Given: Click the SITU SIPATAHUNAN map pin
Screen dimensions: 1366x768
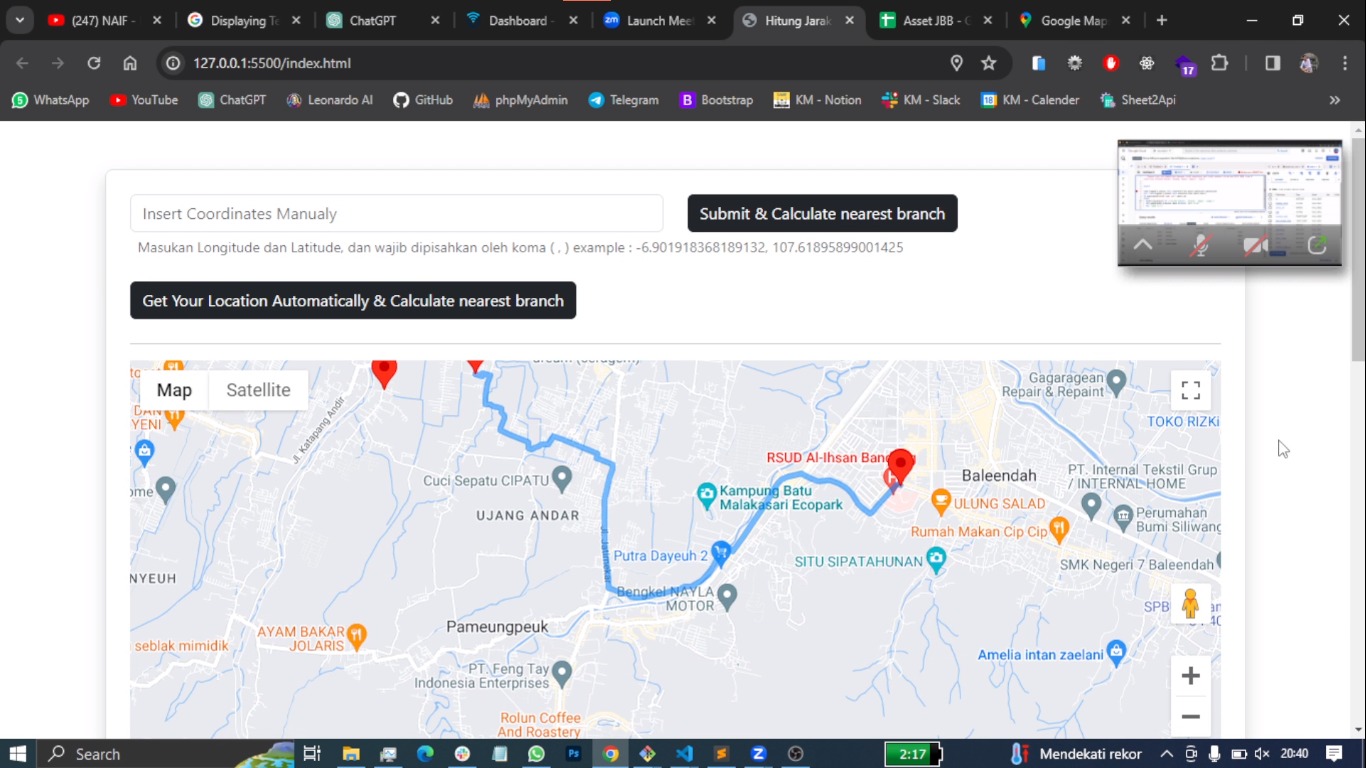Looking at the screenshot, I should 936,560.
